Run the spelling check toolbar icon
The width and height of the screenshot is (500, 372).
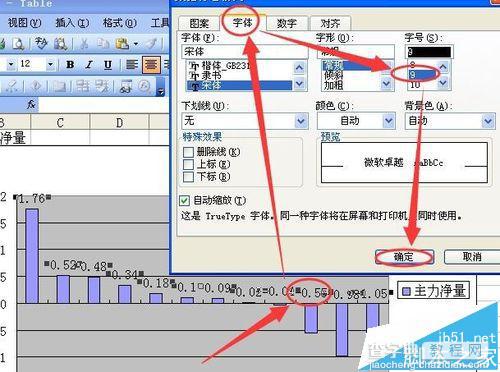click(x=41, y=44)
